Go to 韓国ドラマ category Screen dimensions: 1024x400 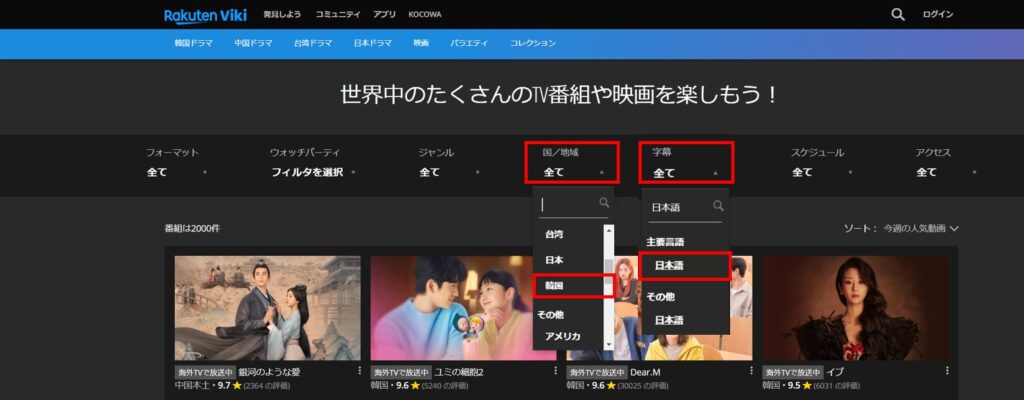tap(193, 43)
